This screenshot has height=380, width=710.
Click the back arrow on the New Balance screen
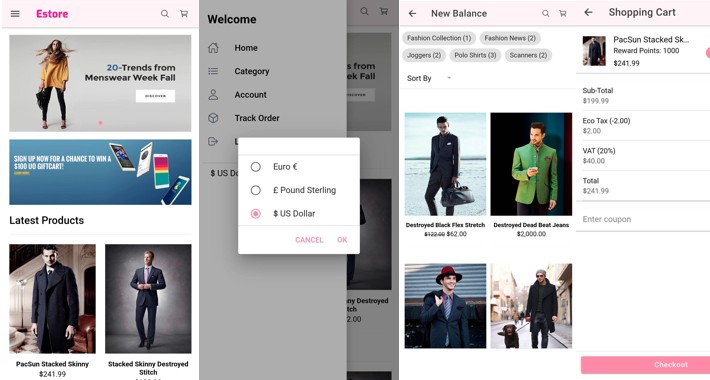pos(412,14)
